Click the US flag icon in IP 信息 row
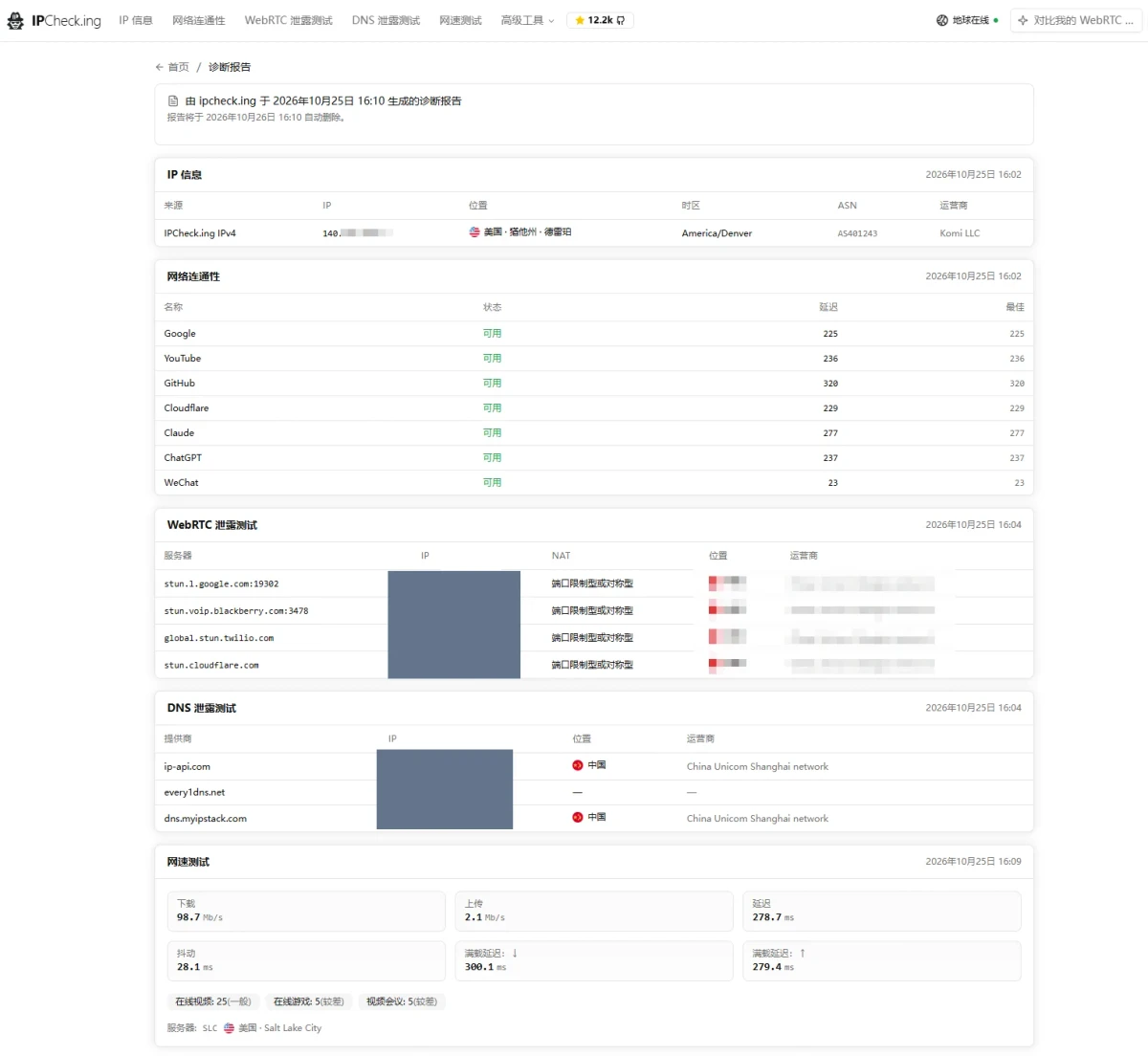This screenshot has width=1148, height=1056. (475, 232)
